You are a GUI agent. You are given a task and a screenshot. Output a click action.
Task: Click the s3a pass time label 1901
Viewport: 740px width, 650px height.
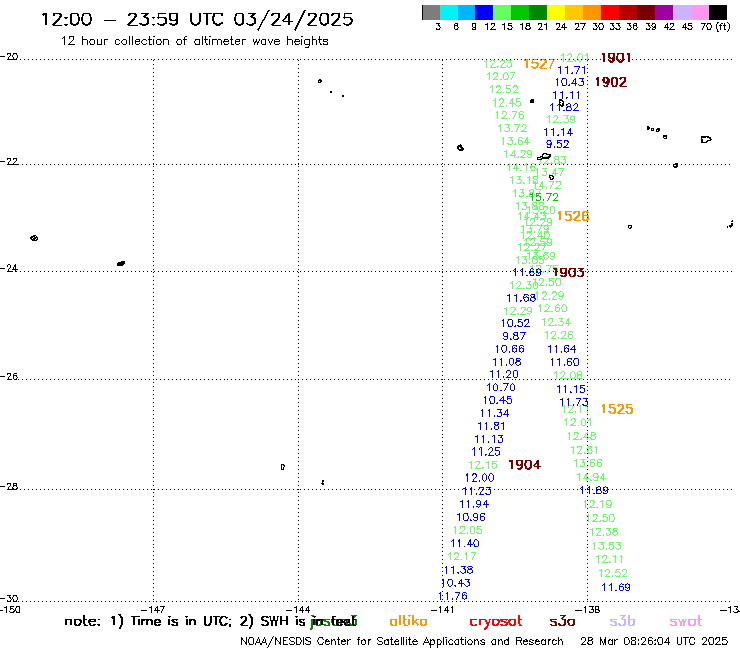616,58
